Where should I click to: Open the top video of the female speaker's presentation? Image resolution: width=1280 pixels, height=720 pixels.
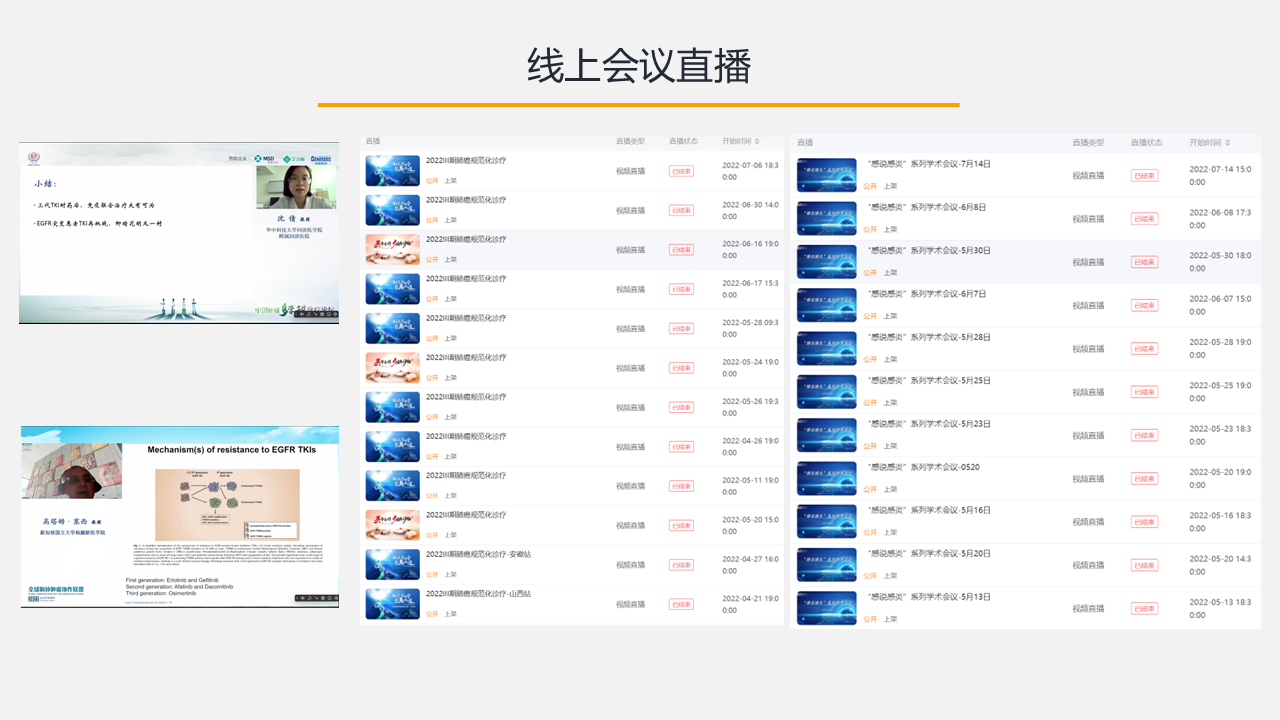coord(179,233)
